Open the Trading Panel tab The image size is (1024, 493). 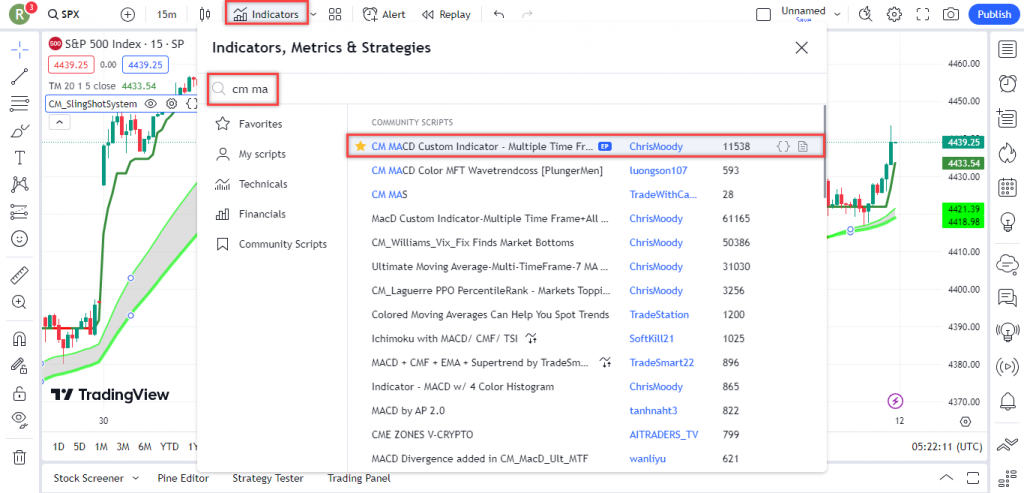point(359,478)
